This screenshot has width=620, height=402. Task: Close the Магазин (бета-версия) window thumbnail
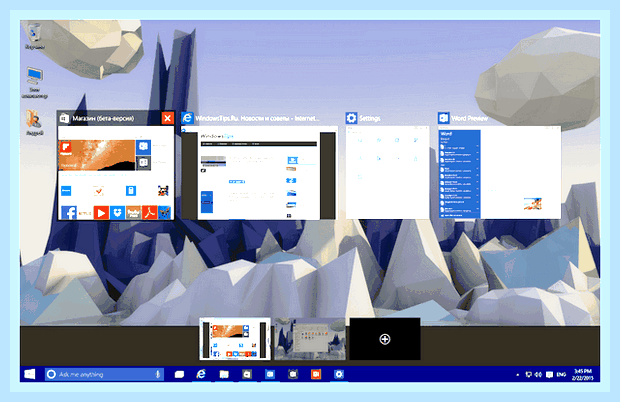click(x=168, y=118)
